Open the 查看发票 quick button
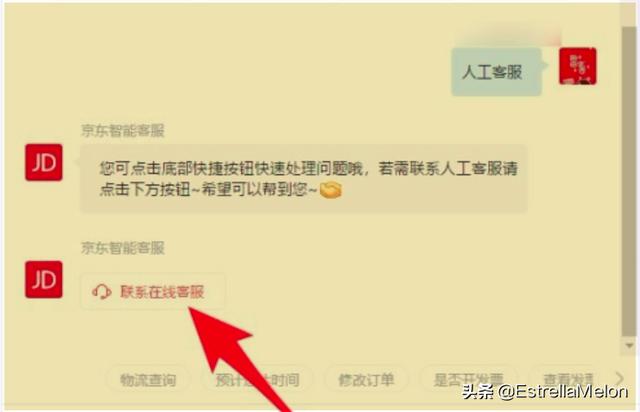 568,380
